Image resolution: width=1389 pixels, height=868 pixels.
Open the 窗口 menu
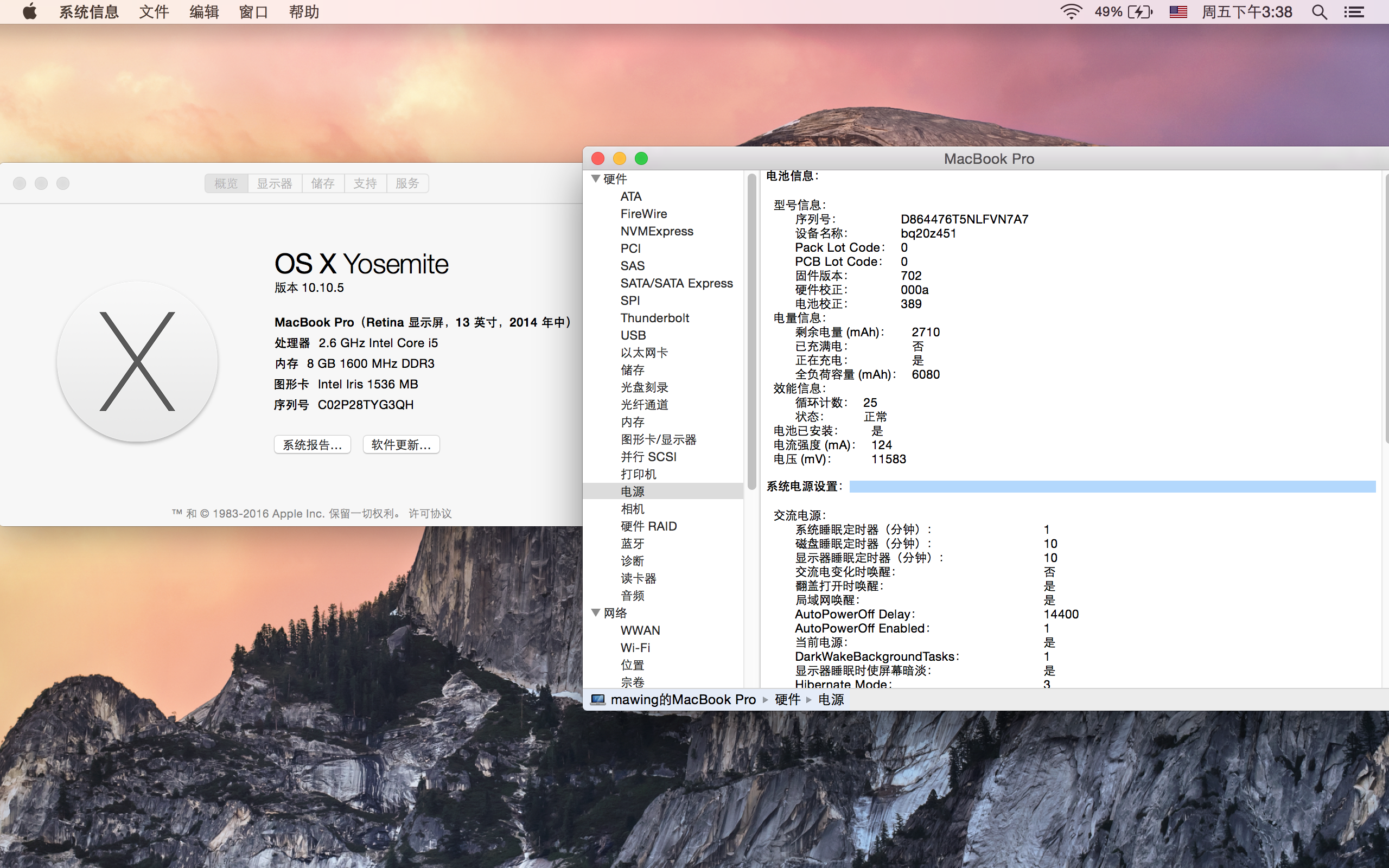pyautogui.click(x=253, y=12)
